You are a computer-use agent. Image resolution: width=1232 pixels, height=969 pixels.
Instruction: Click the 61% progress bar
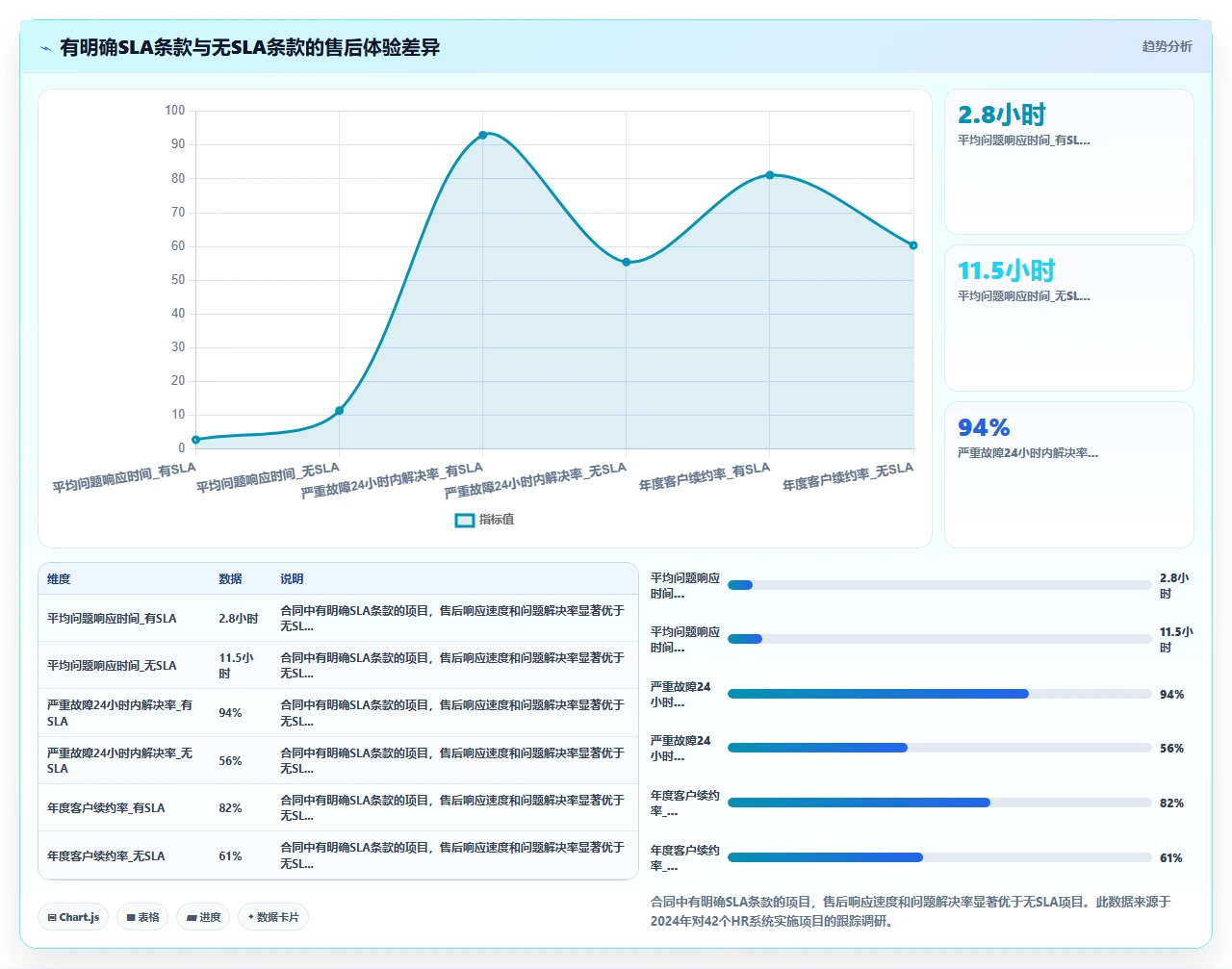tap(939, 857)
